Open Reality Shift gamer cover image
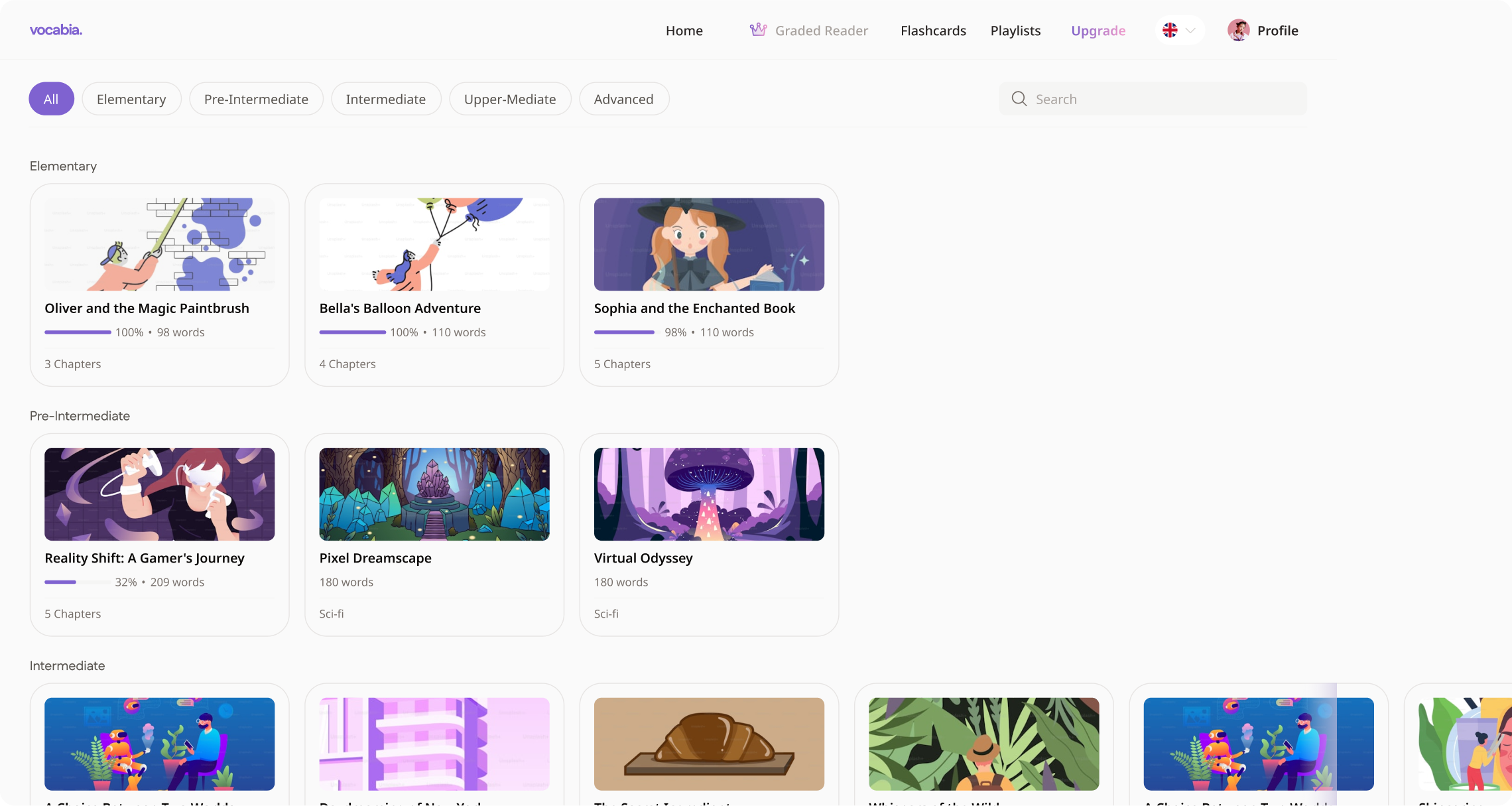This screenshot has width=1512, height=806. pyautogui.click(x=159, y=494)
